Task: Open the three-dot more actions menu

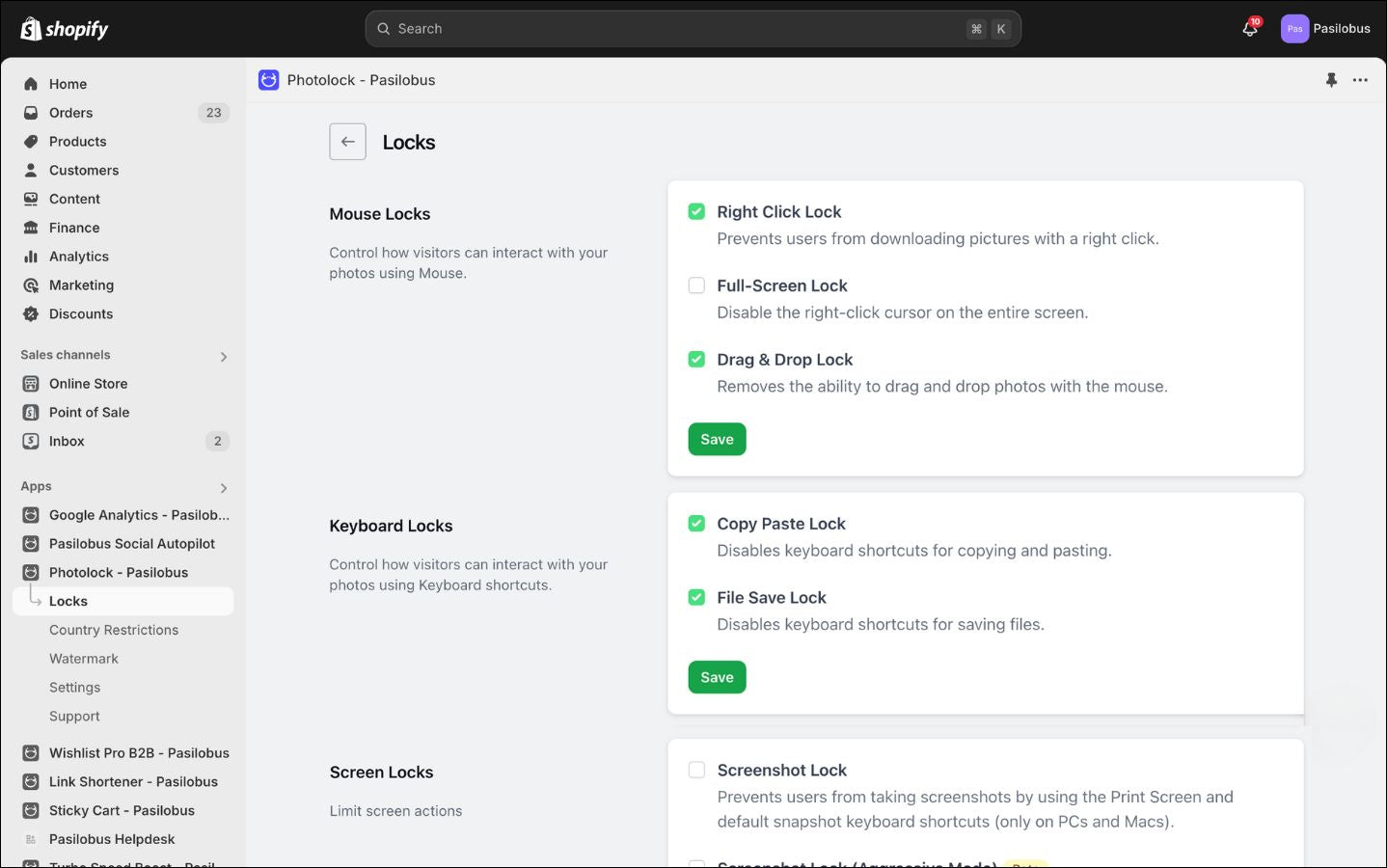Action: point(1360,80)
